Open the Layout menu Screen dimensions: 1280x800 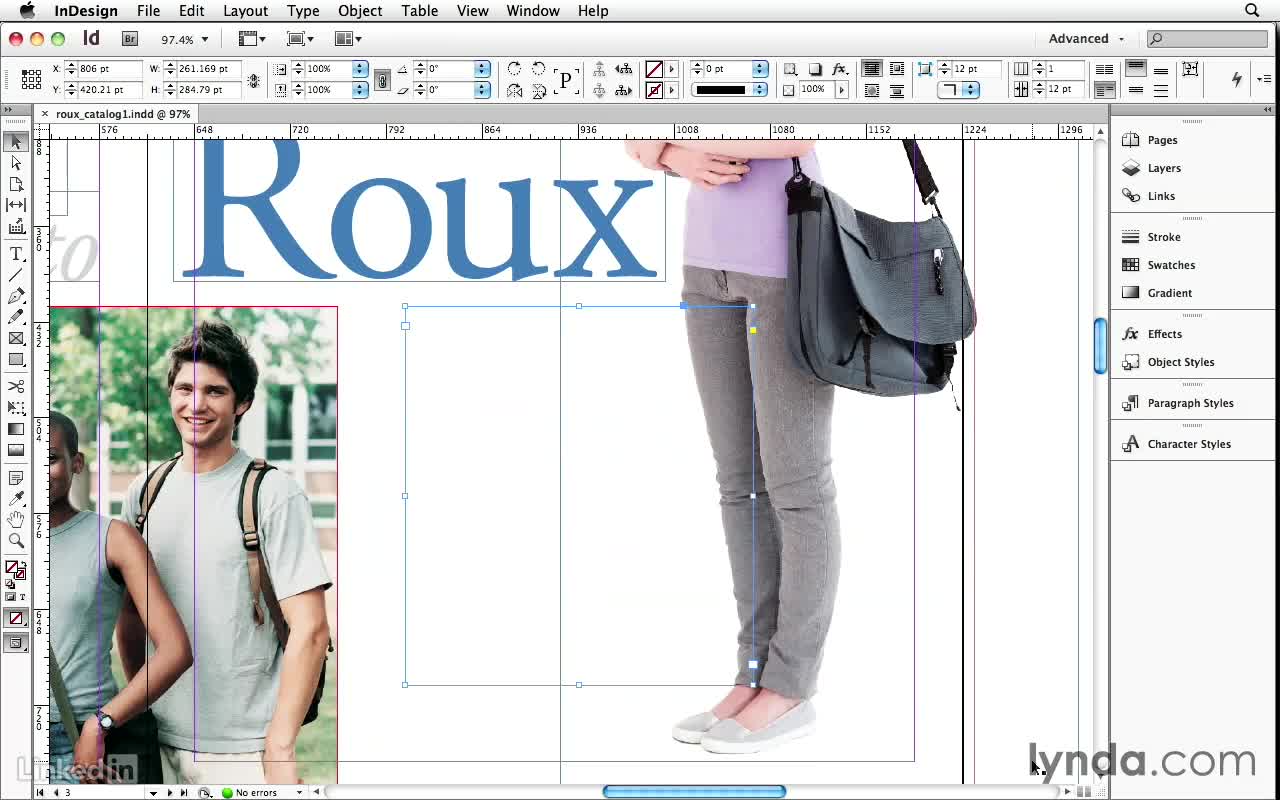[x=245, y=11]
